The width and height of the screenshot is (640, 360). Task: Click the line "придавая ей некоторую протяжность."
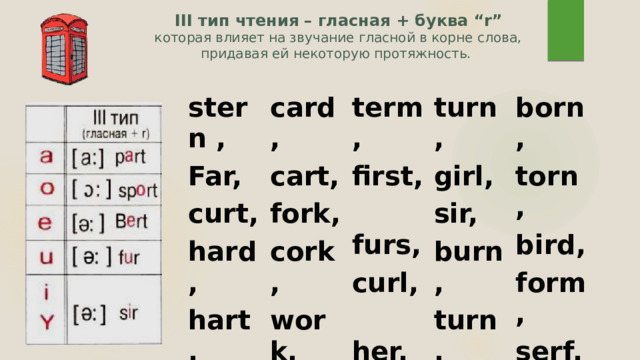tap(336, 54)
